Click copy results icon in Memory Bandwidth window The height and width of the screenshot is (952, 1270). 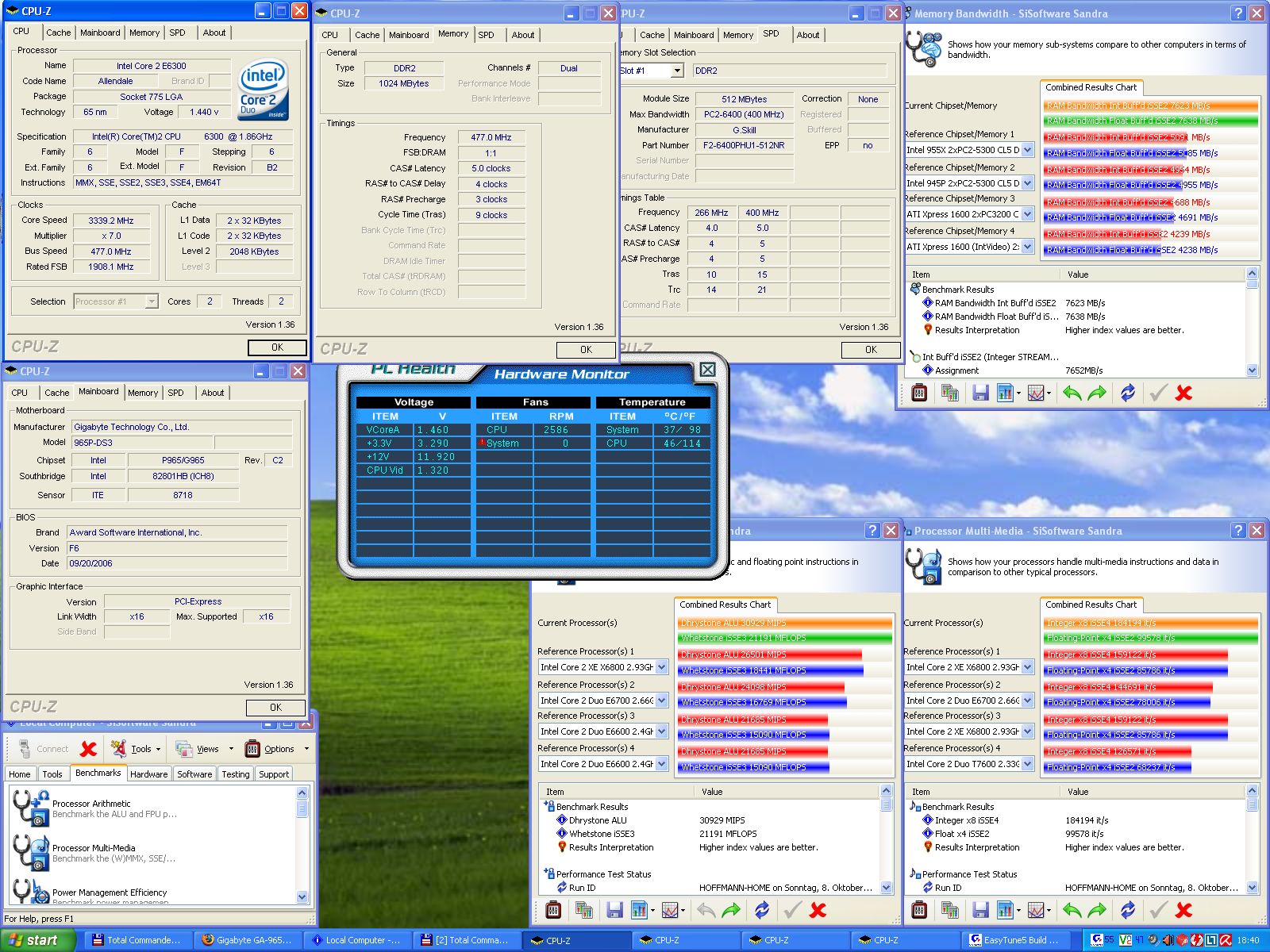click(x=949, y=393)
